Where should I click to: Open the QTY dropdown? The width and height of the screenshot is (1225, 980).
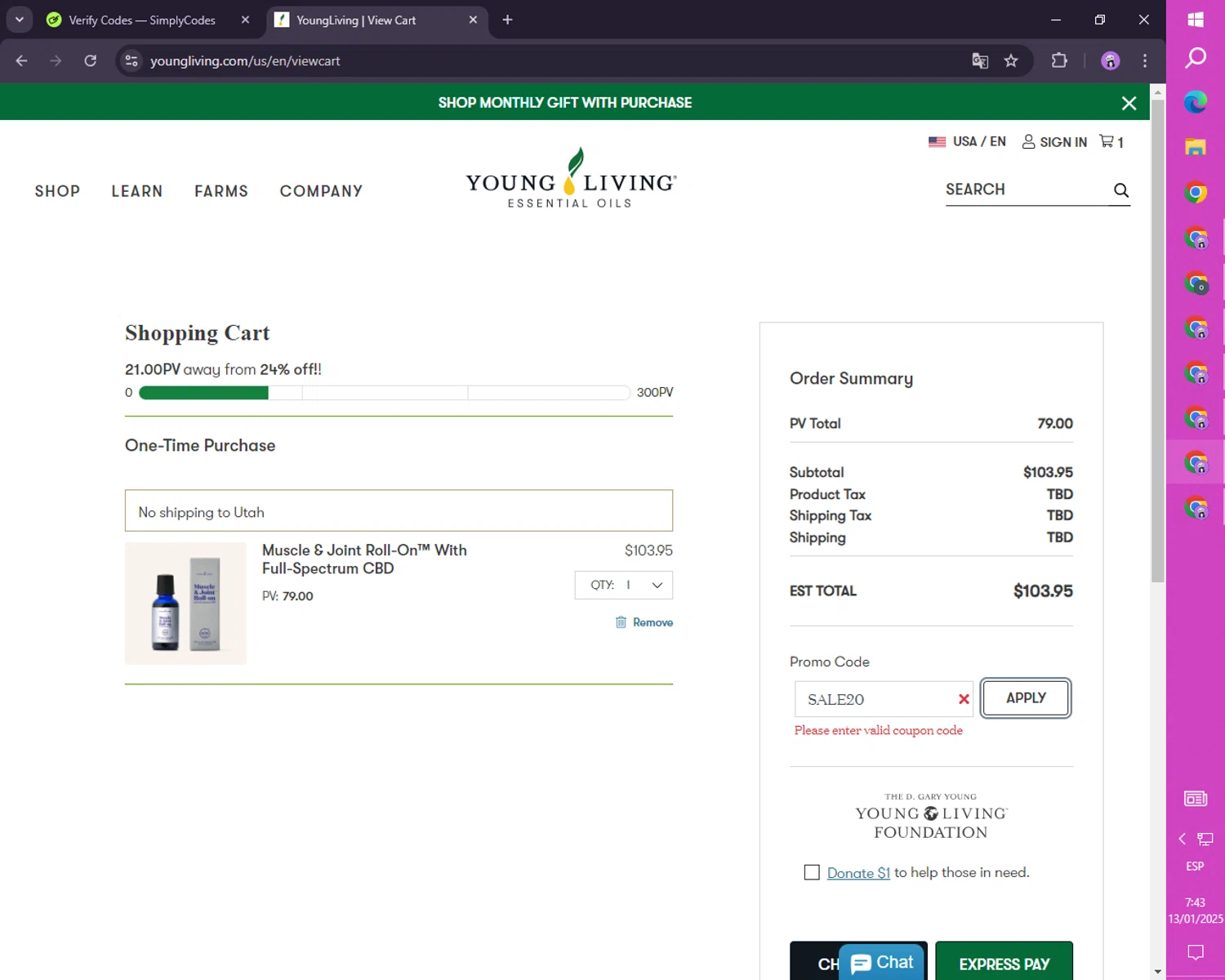click(x=624, y=585)
